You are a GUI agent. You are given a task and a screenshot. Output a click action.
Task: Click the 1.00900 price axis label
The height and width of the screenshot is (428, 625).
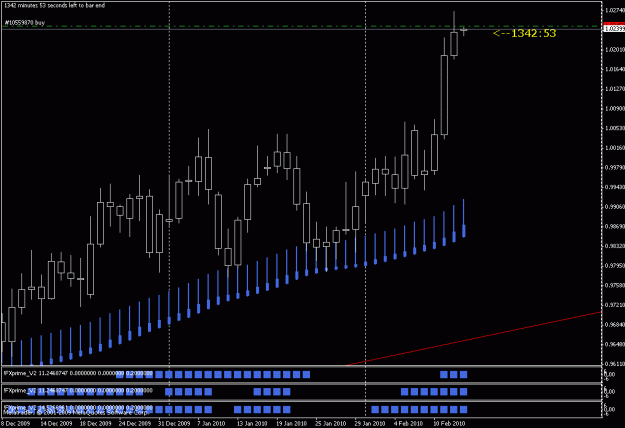pos(614,108)
